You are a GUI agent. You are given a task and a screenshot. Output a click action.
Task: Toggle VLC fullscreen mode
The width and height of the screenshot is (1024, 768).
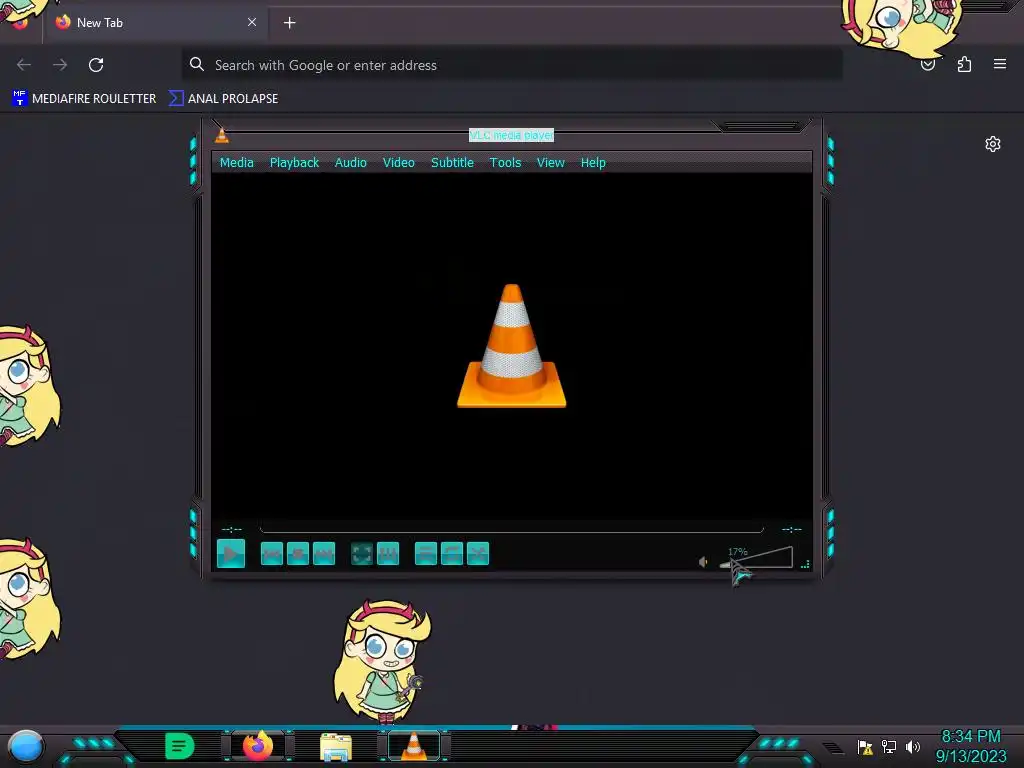click(362, 554)
